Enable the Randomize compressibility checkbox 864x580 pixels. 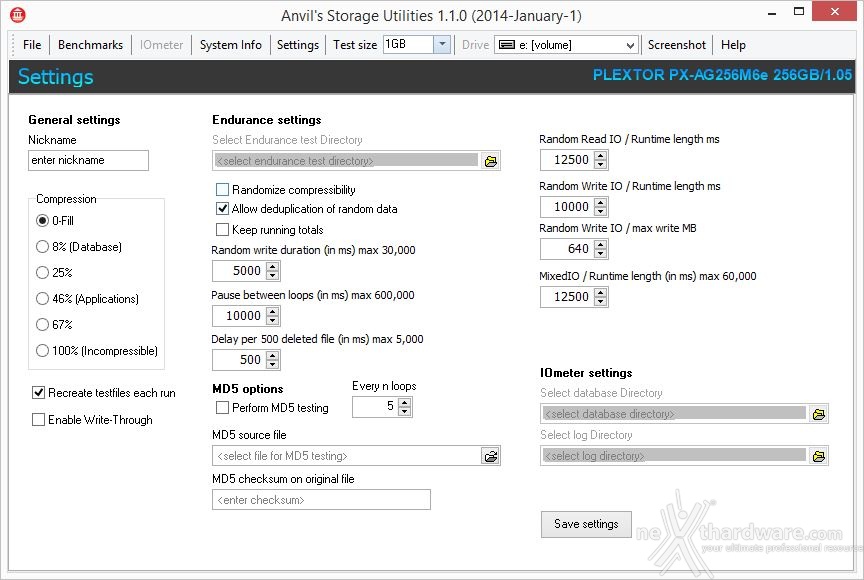[223, 190]
